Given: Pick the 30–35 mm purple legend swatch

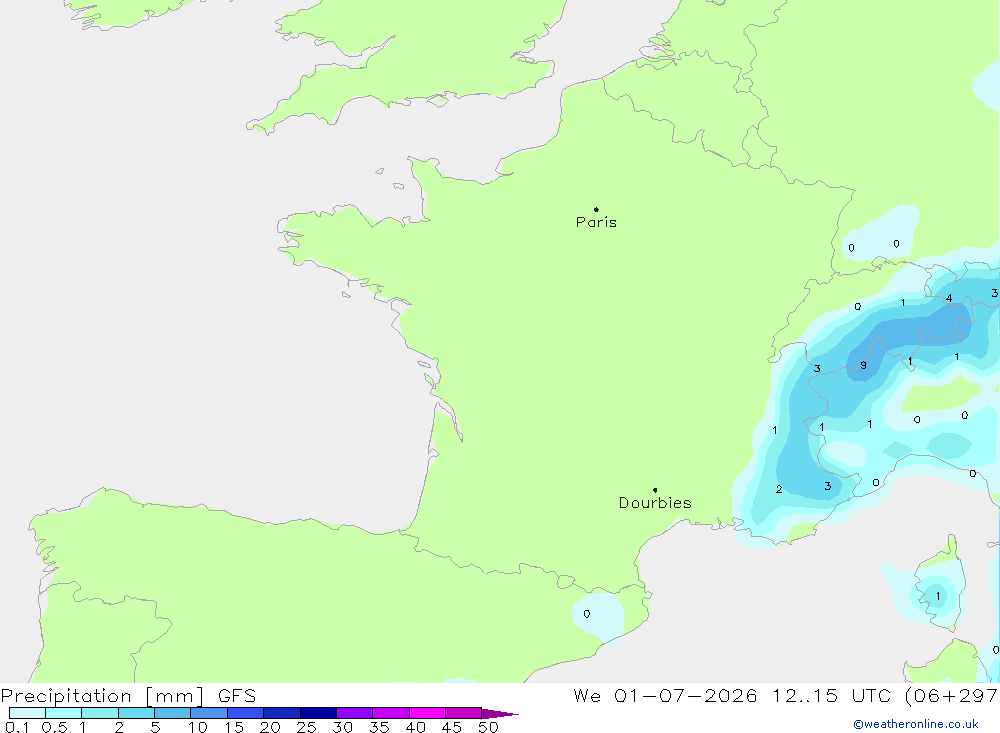Looking at the screenshot, I should tap(355, 713).
